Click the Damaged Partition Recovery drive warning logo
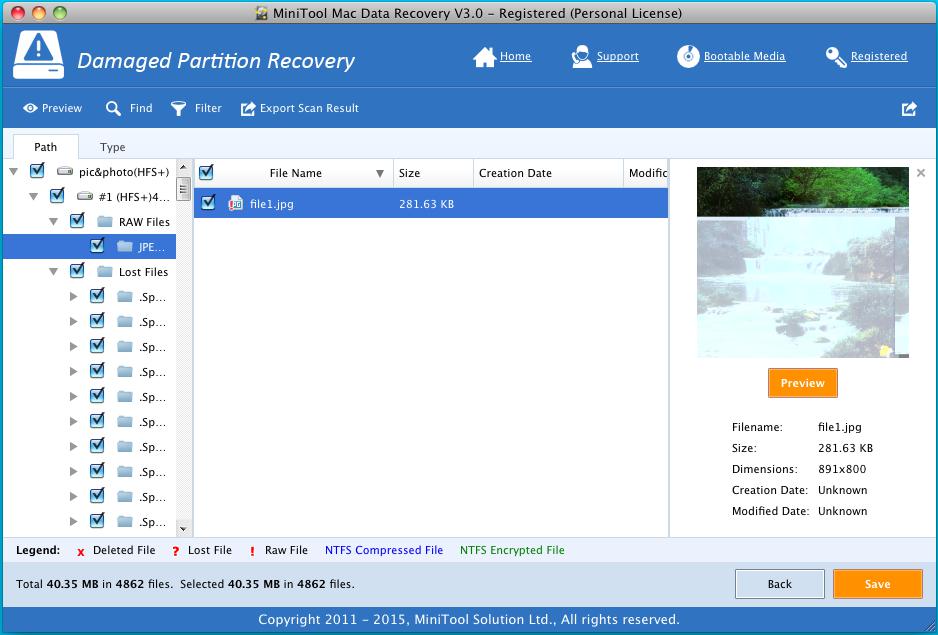938x635 pixels. tap(38, 54)
